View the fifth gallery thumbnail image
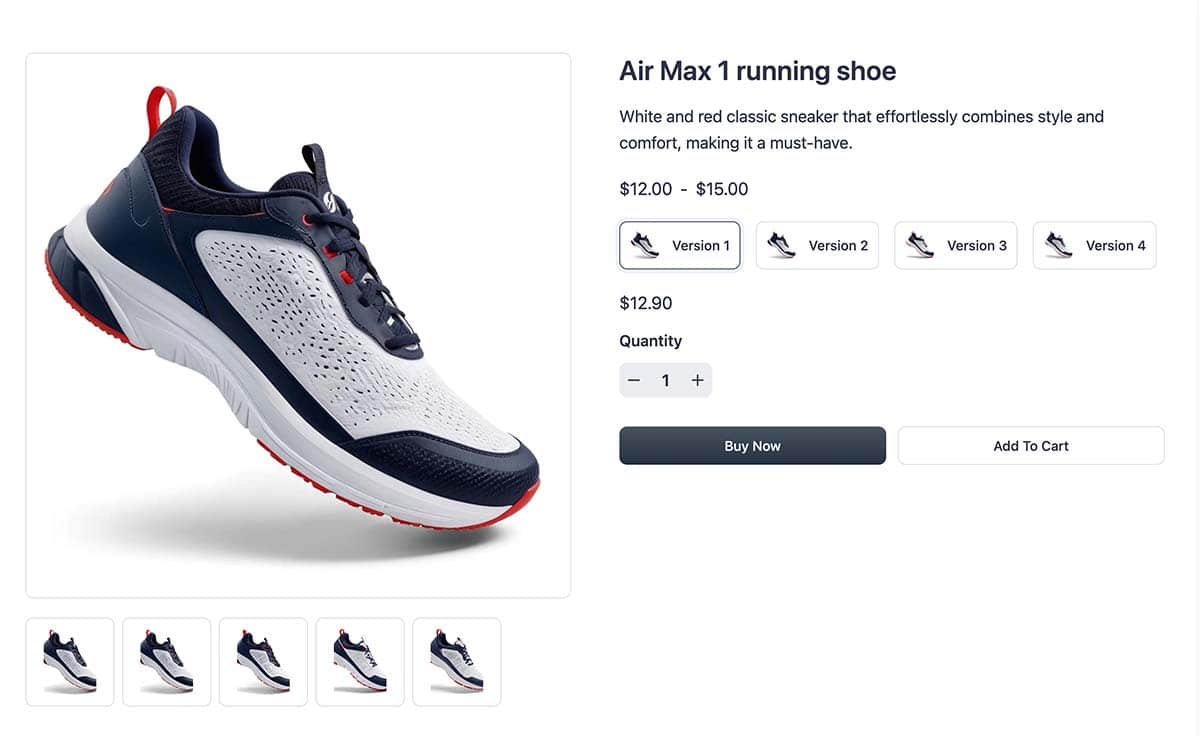Viewport: 1200px width, 736px height. click(x=457, y=662)
